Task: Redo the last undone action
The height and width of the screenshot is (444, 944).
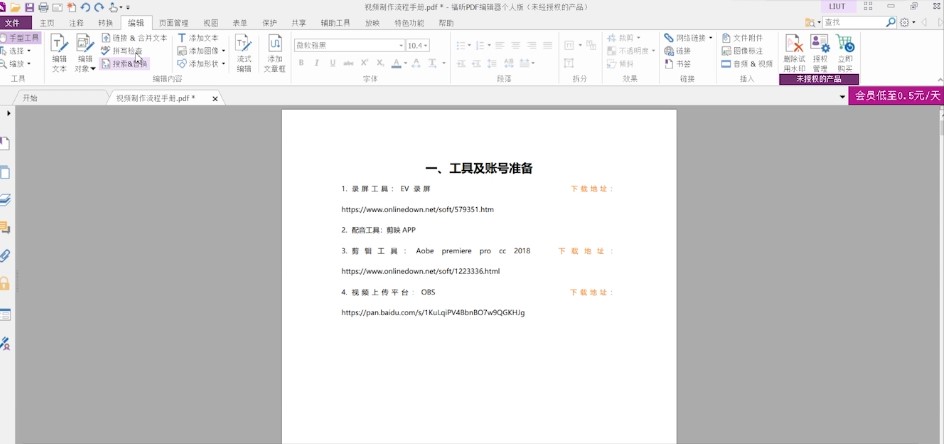Action: click(x=99, y=7)
